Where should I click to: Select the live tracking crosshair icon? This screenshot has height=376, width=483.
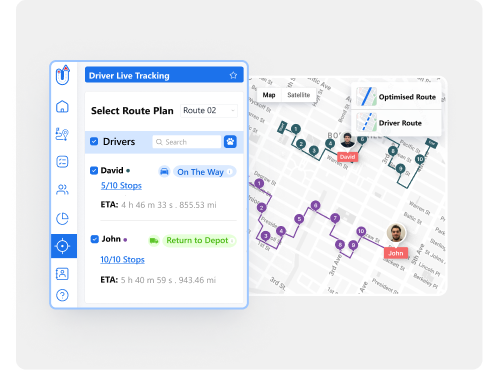[x=63, y=246]
